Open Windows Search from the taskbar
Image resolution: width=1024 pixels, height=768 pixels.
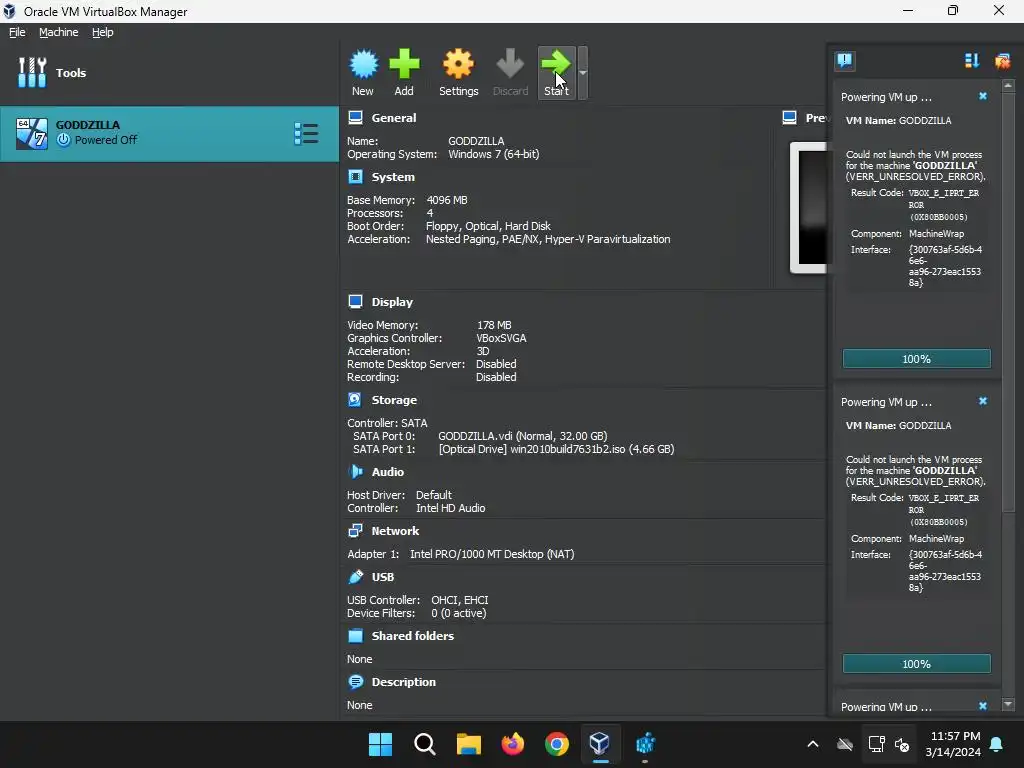[424, 743]
